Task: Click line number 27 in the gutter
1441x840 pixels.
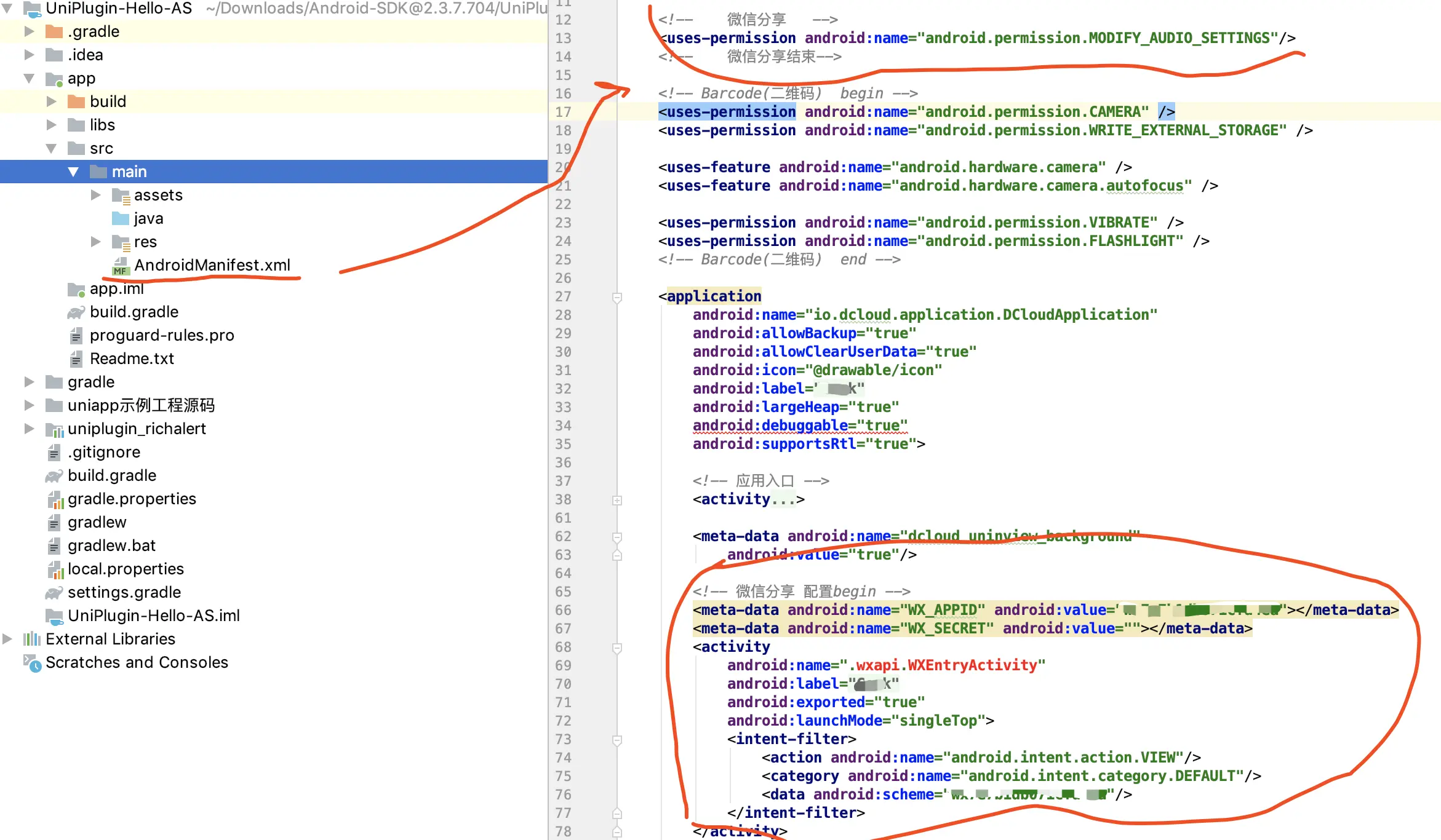Action: (563, 297)
